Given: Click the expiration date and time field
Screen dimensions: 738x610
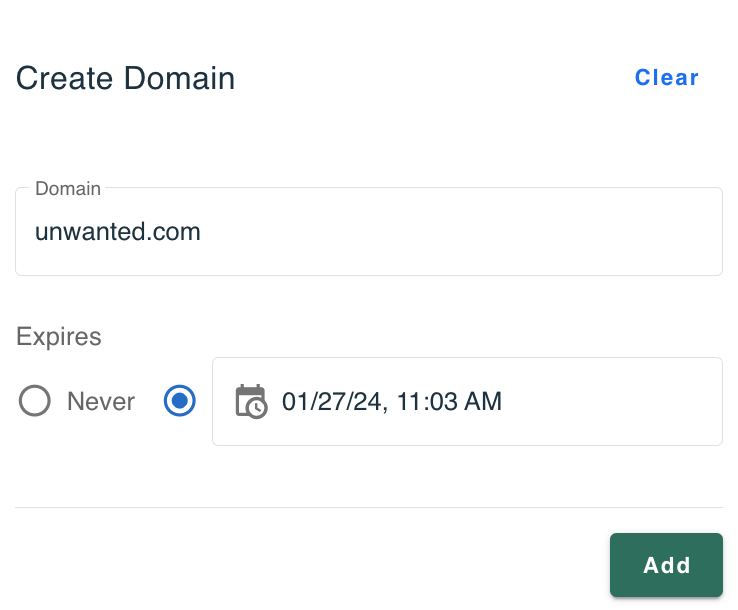Looking at the screenshot, I should 467,401.
